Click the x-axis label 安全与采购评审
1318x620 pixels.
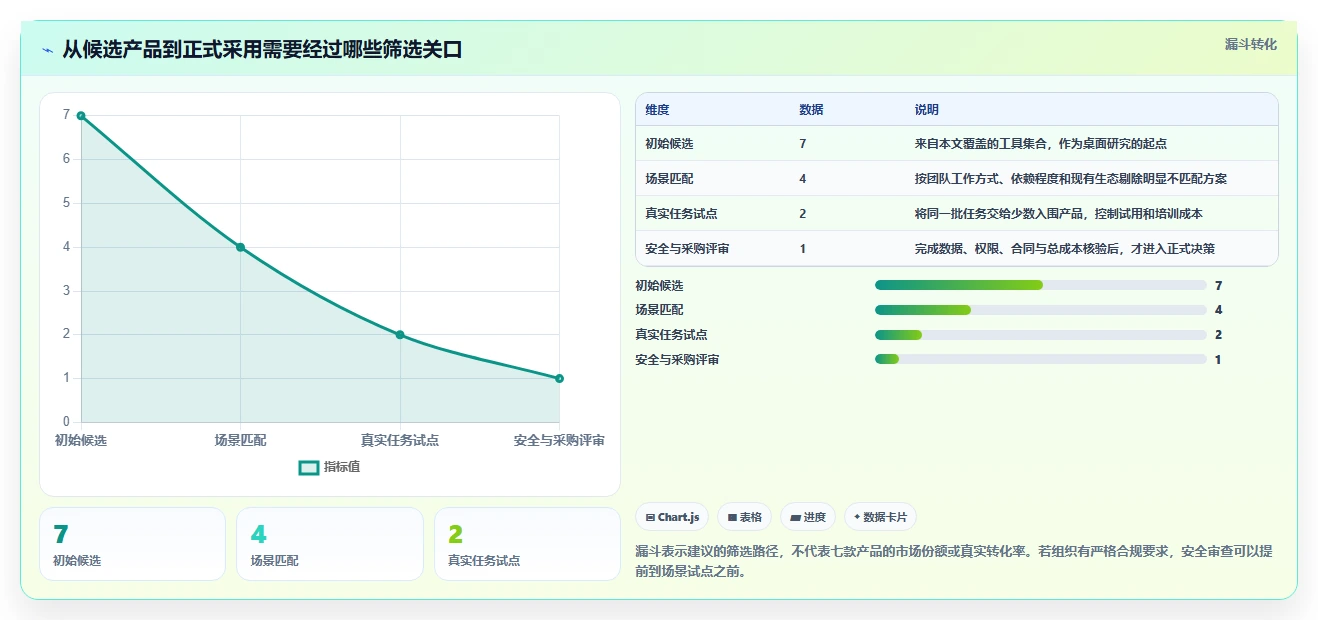point(559,440)
